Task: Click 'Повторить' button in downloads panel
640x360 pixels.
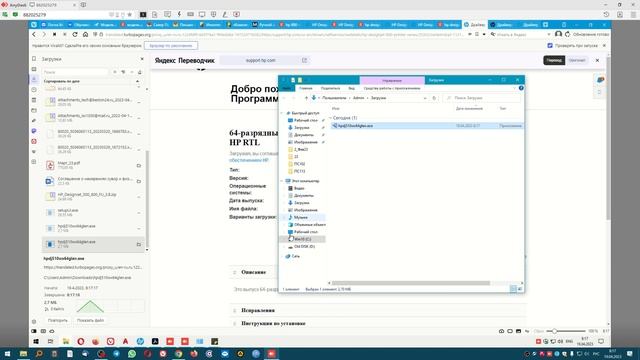Action: click(58, 320)
